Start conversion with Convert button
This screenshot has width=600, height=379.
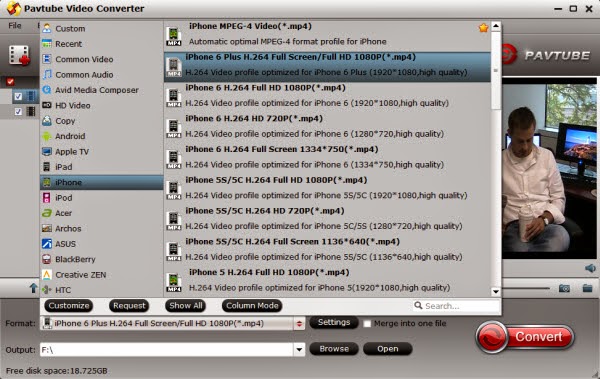click(525, 337)
